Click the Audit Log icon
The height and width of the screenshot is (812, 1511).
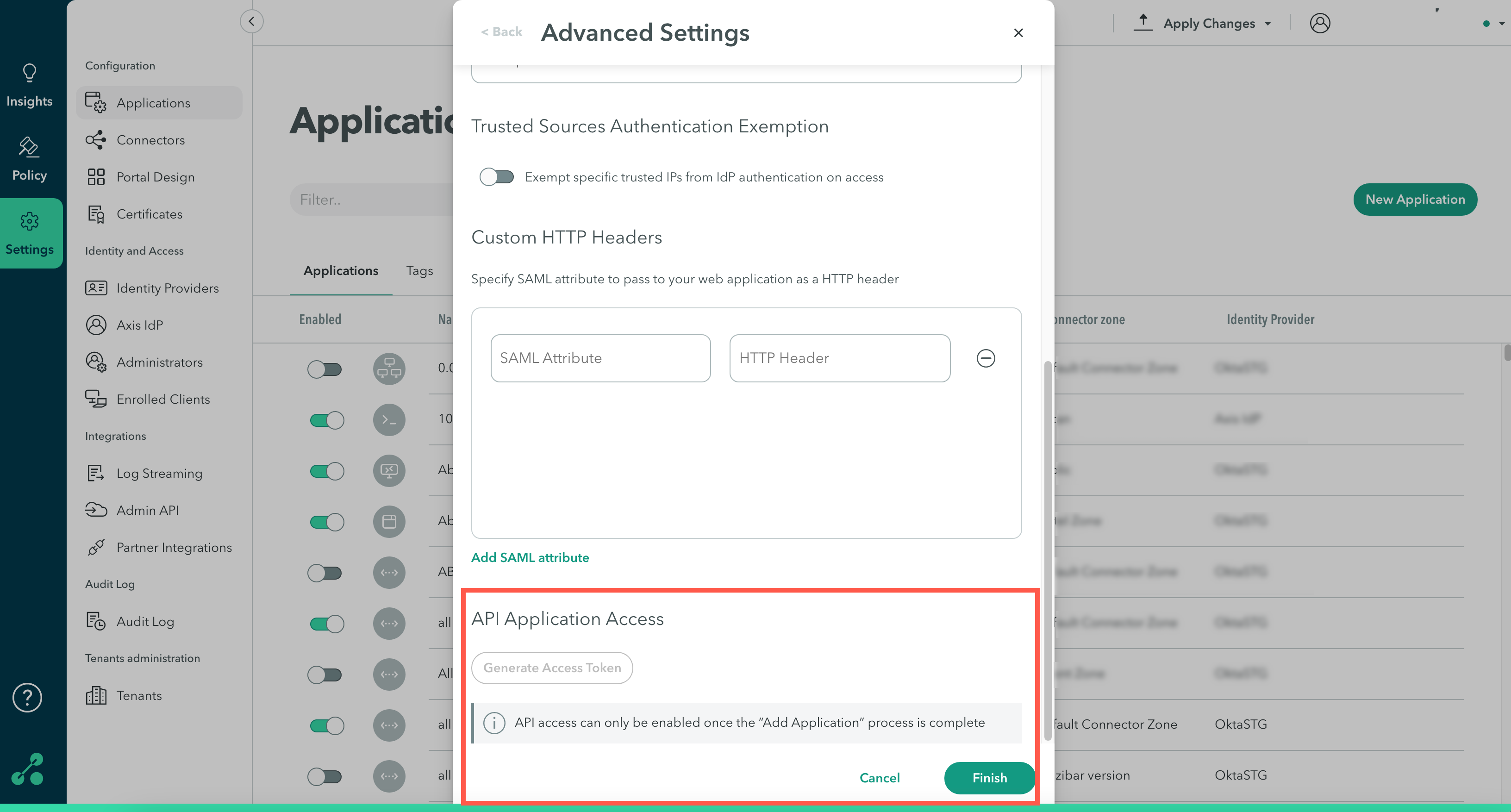(x=96, y=621)
